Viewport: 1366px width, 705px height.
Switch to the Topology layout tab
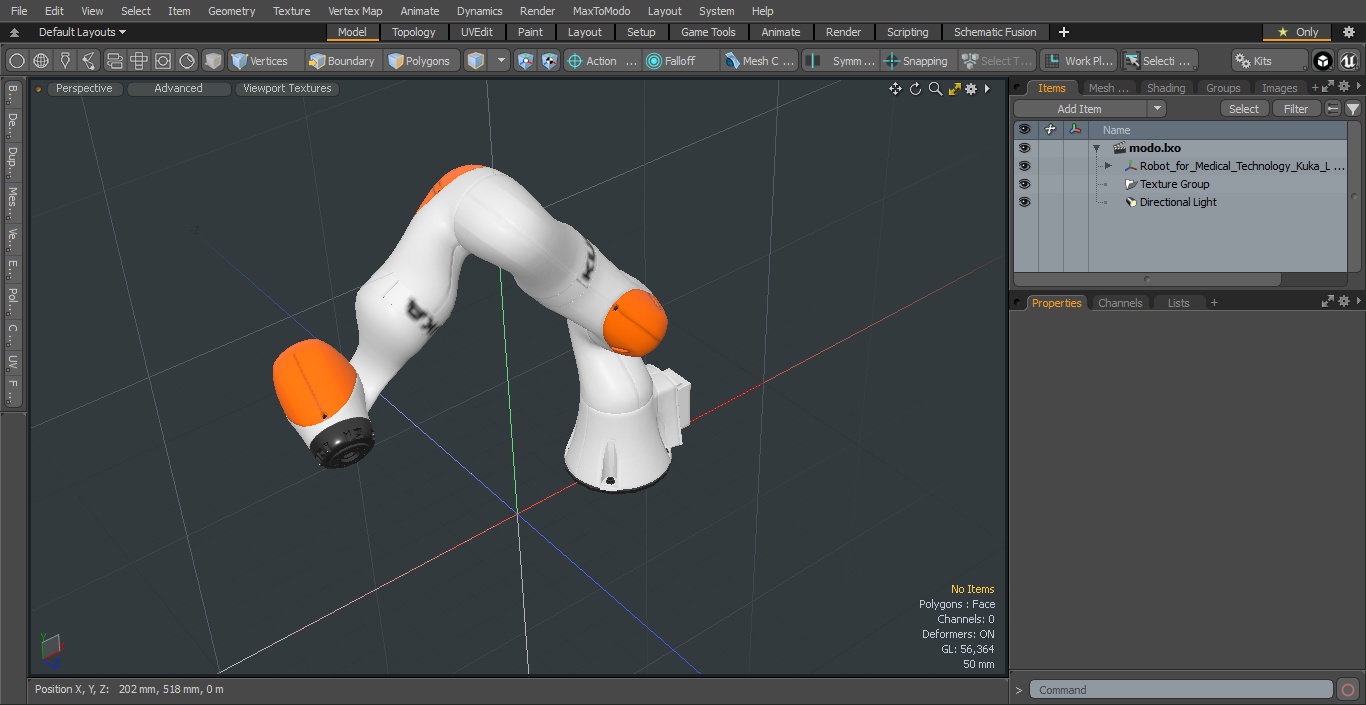(x=414, y=32)
